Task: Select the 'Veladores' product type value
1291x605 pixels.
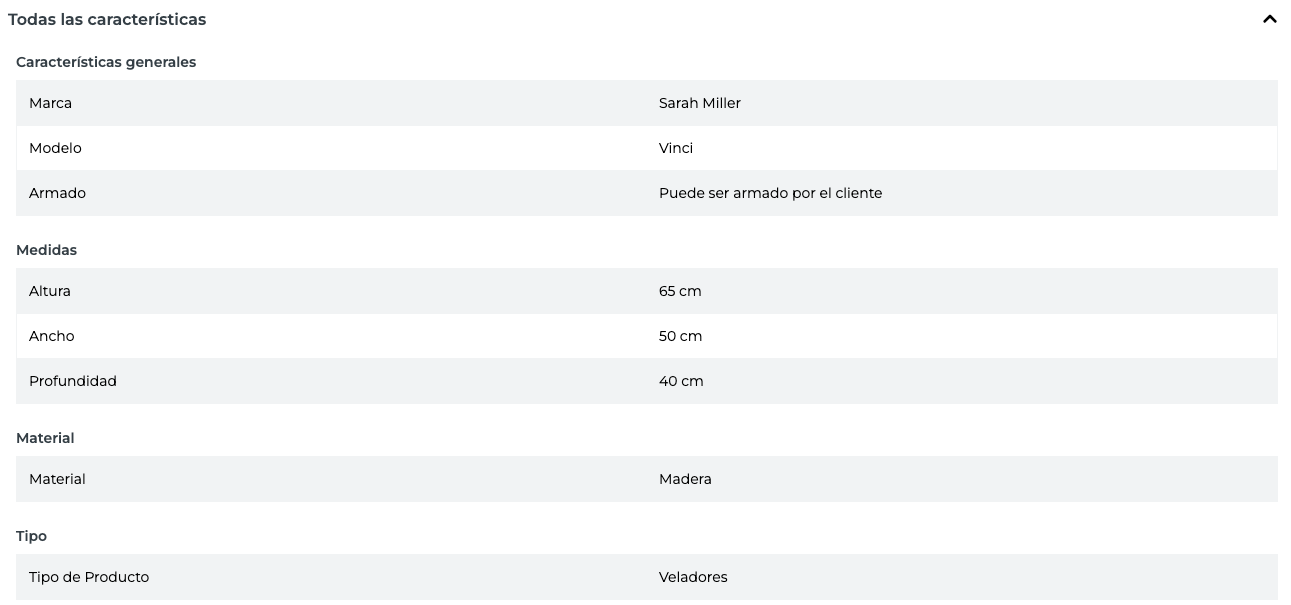Action: point(693,577)
